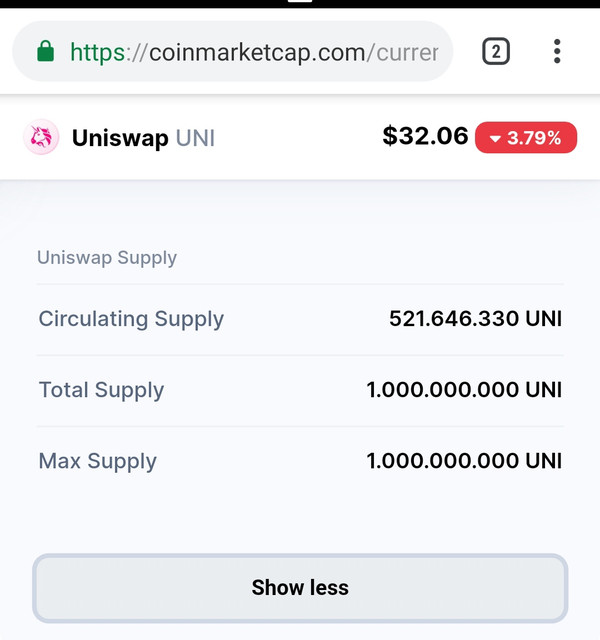The image size is (600, 640).
Task: Tap the Android status bar handle
Action: [300, 1]
